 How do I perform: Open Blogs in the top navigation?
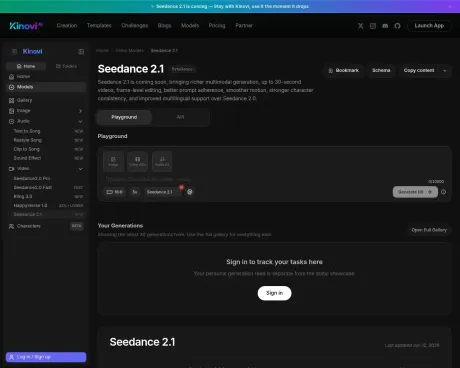coord(164,26)
